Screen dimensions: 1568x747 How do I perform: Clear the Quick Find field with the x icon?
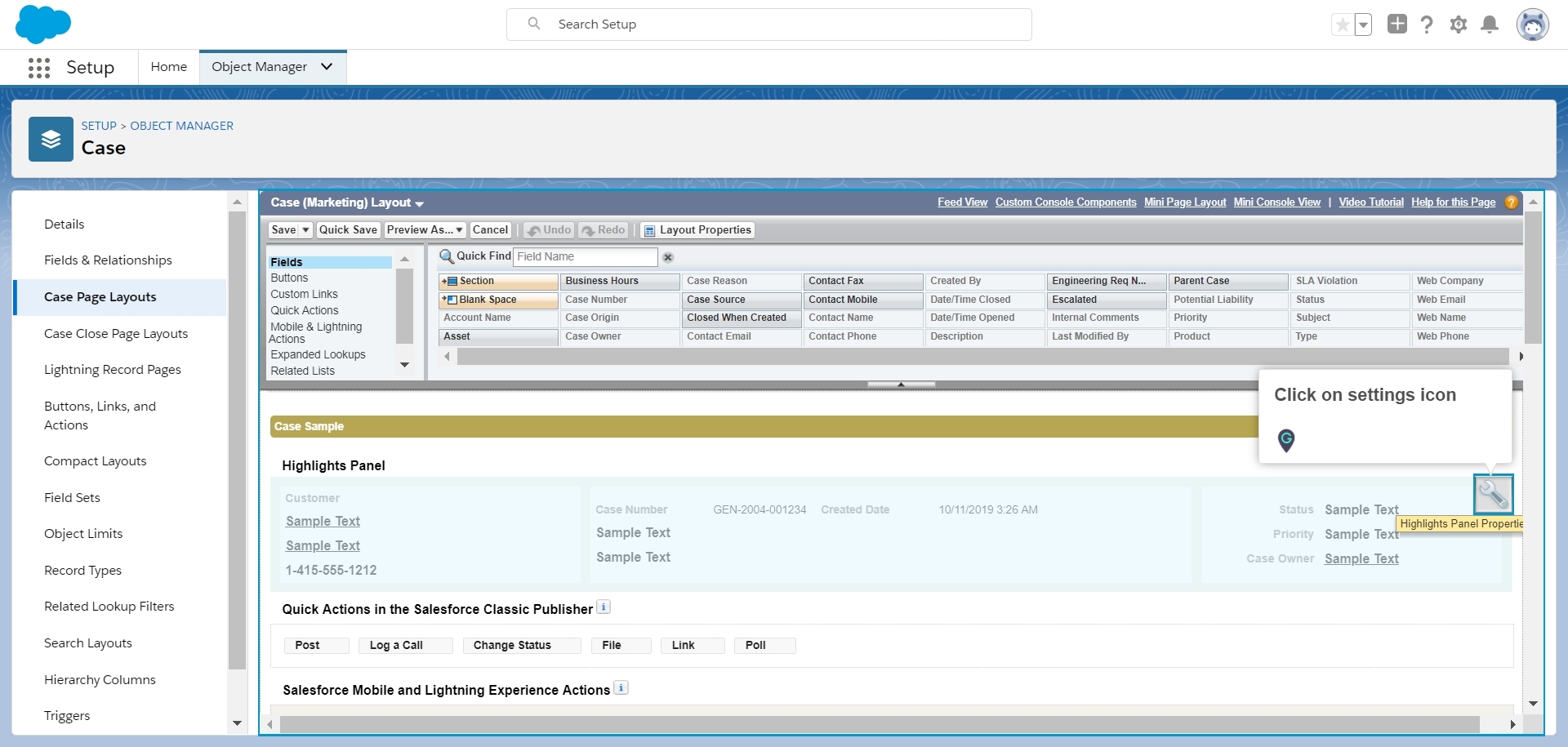[x=668, y=257]
